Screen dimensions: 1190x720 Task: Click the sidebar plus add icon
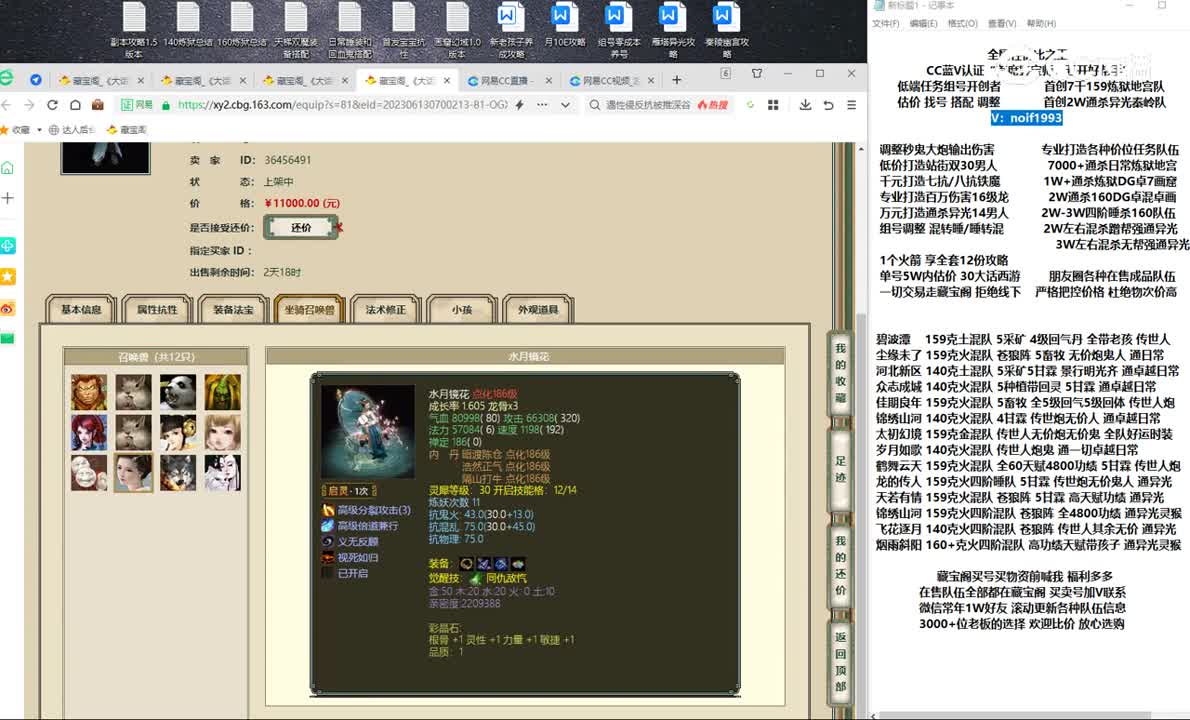point(8,198)
